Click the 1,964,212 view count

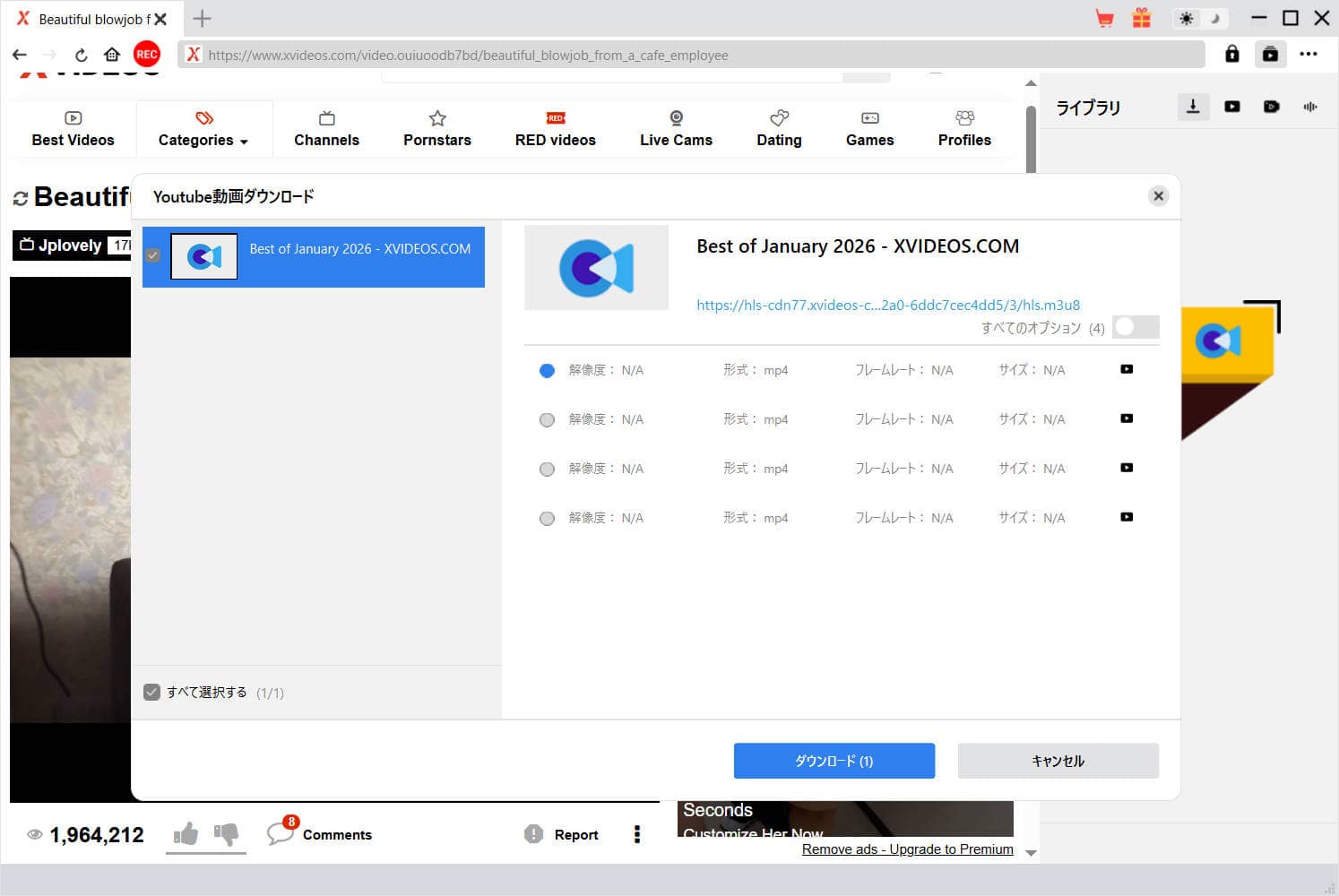click(x=97, y=835)
